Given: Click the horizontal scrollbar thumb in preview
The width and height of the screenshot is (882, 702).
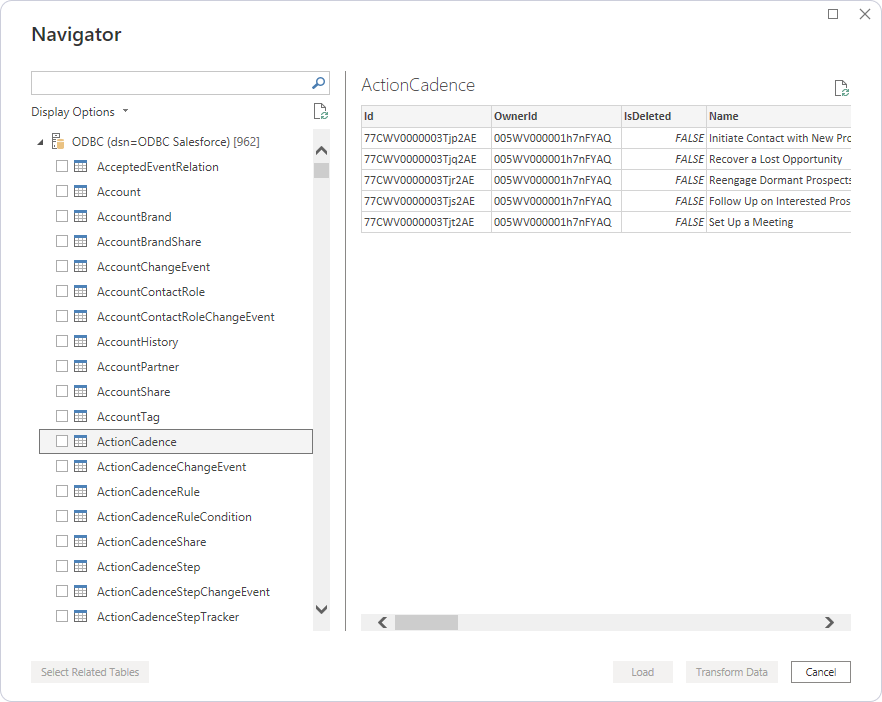Looking at the screenshot, I should pyautogui.click(x=426, y=622).
